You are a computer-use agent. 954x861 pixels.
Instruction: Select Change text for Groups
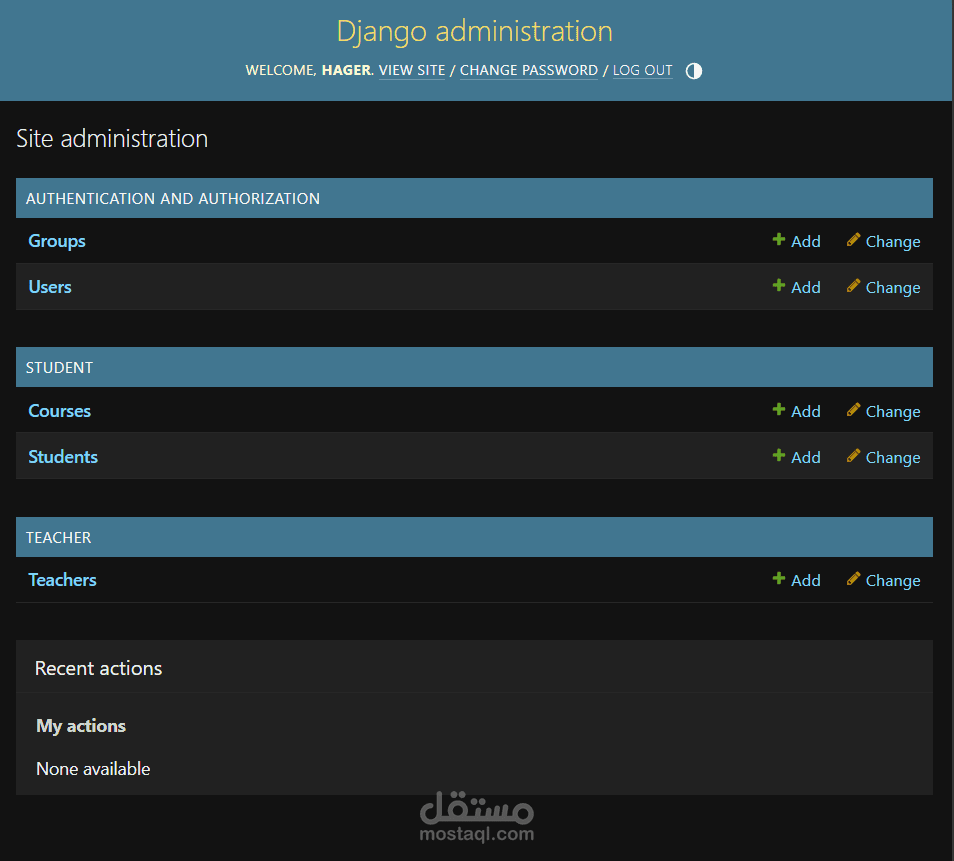point(893,242)
